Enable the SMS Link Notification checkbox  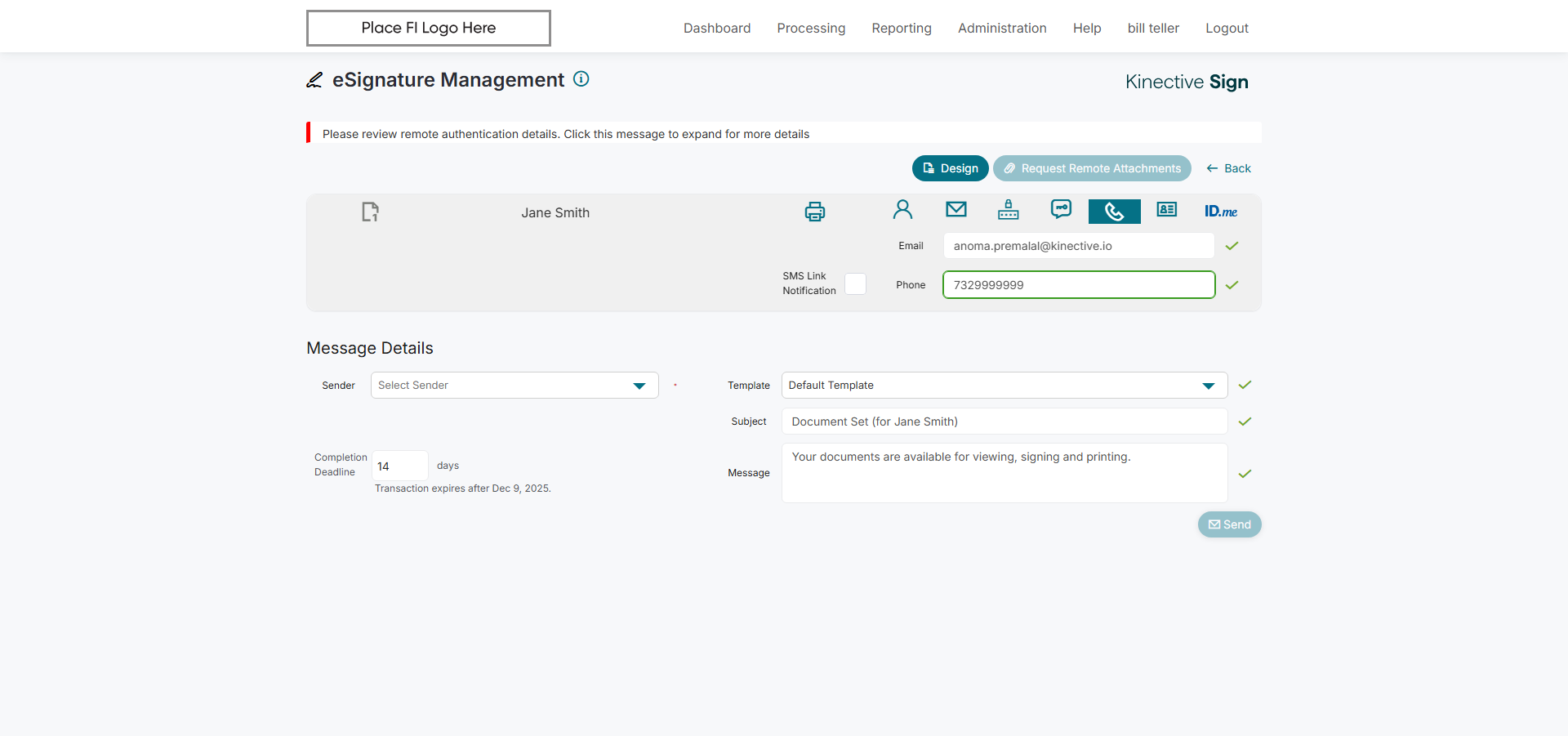point(855,283)
